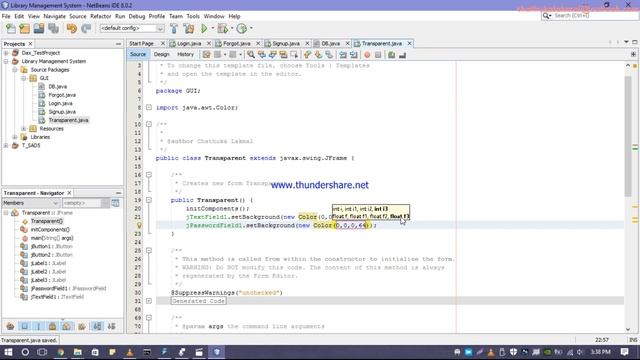Switch to the Login.java tab
640x360 pixels.
coord(189,43)
